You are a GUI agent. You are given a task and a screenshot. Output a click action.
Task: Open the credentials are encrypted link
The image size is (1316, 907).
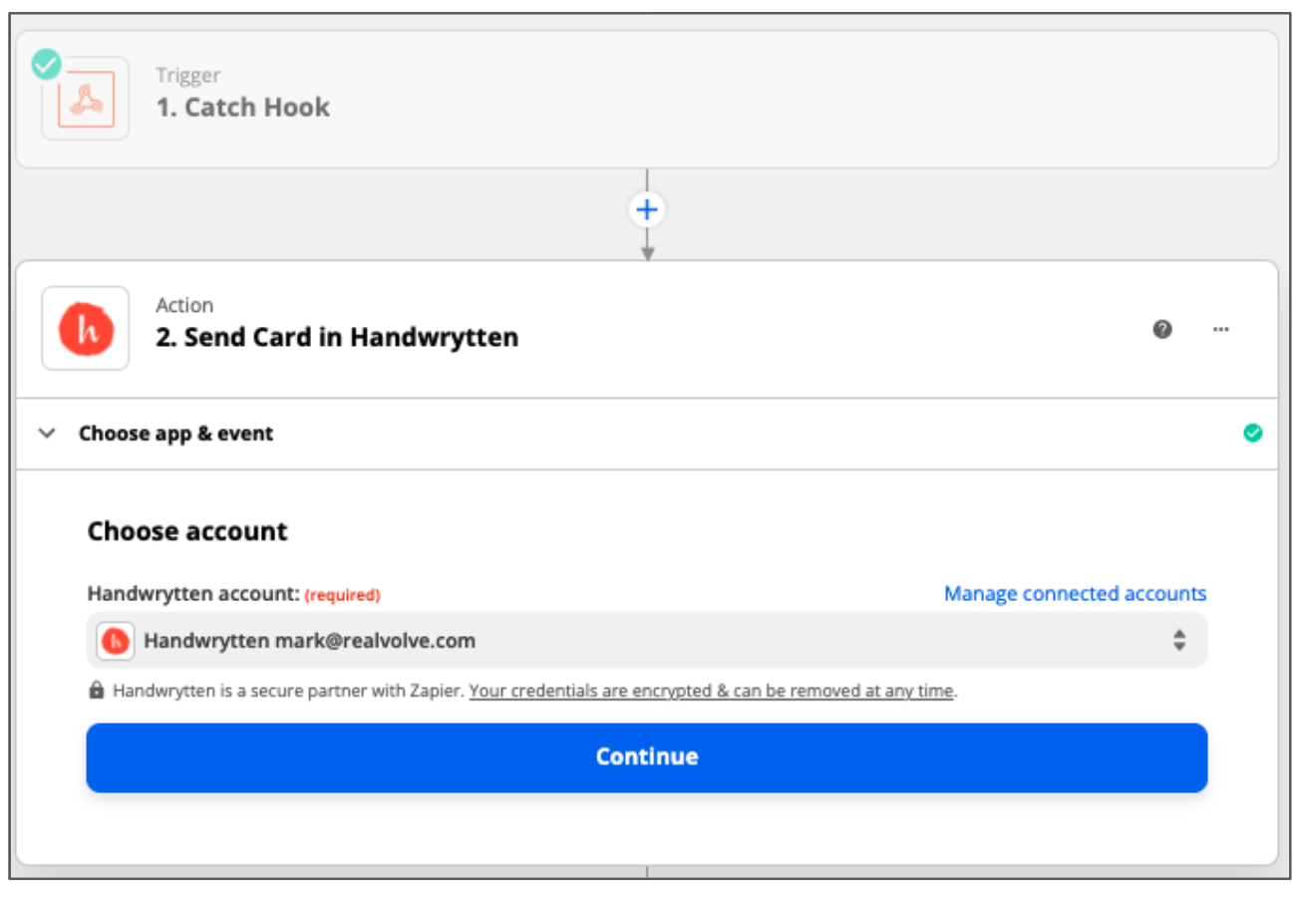coord(712,691)
